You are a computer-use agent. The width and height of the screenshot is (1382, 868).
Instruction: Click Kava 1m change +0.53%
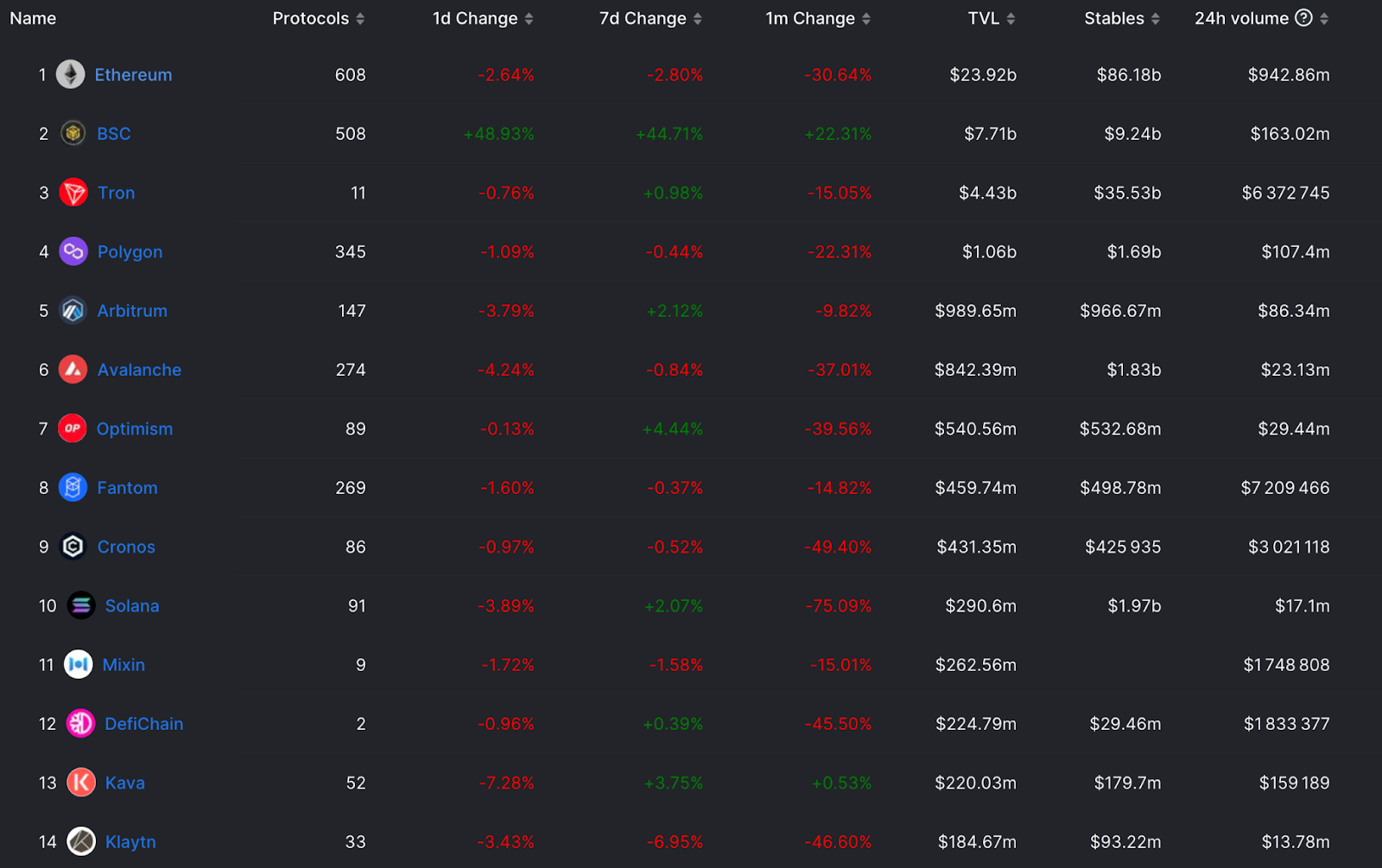841,782
